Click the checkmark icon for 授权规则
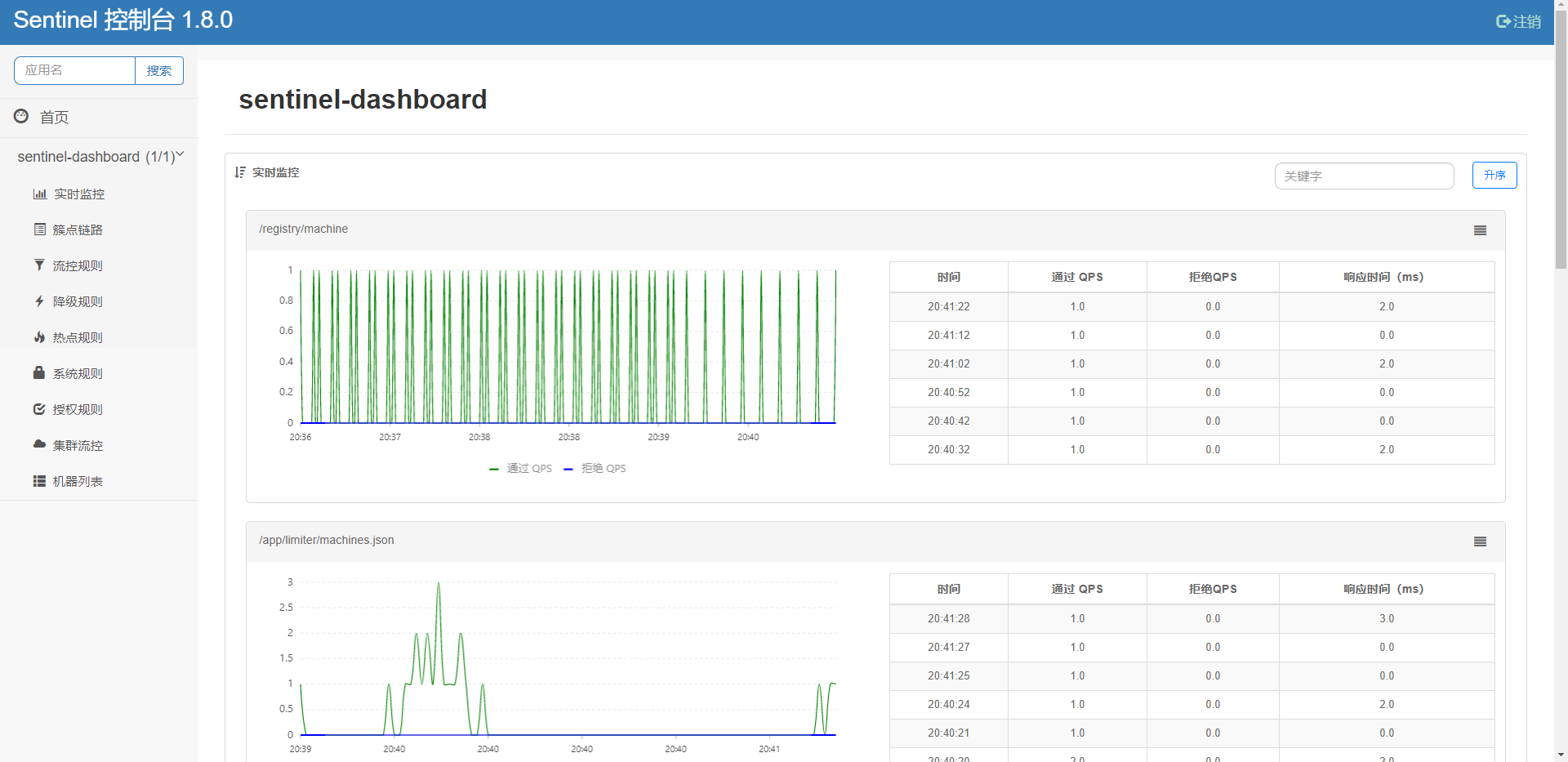The width and height of the screenshot is (1568, 762). click(x=39, y=409)
